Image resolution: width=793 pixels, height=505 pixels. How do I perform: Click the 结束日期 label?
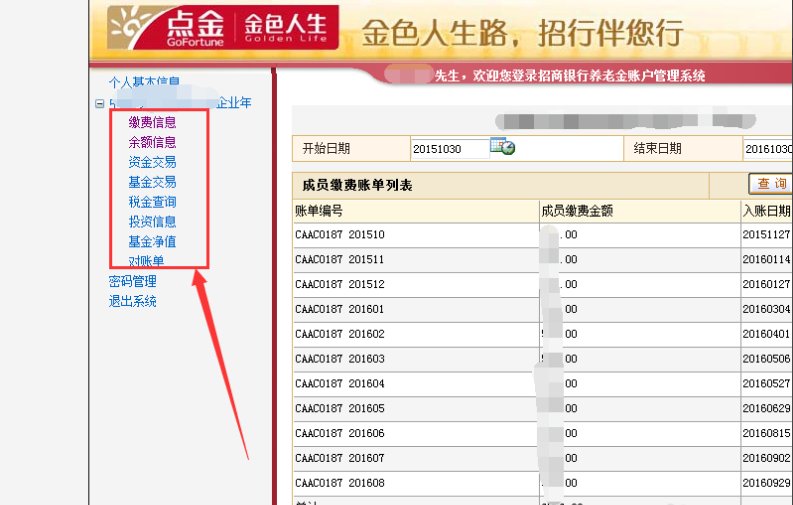[x=657, y=149]
